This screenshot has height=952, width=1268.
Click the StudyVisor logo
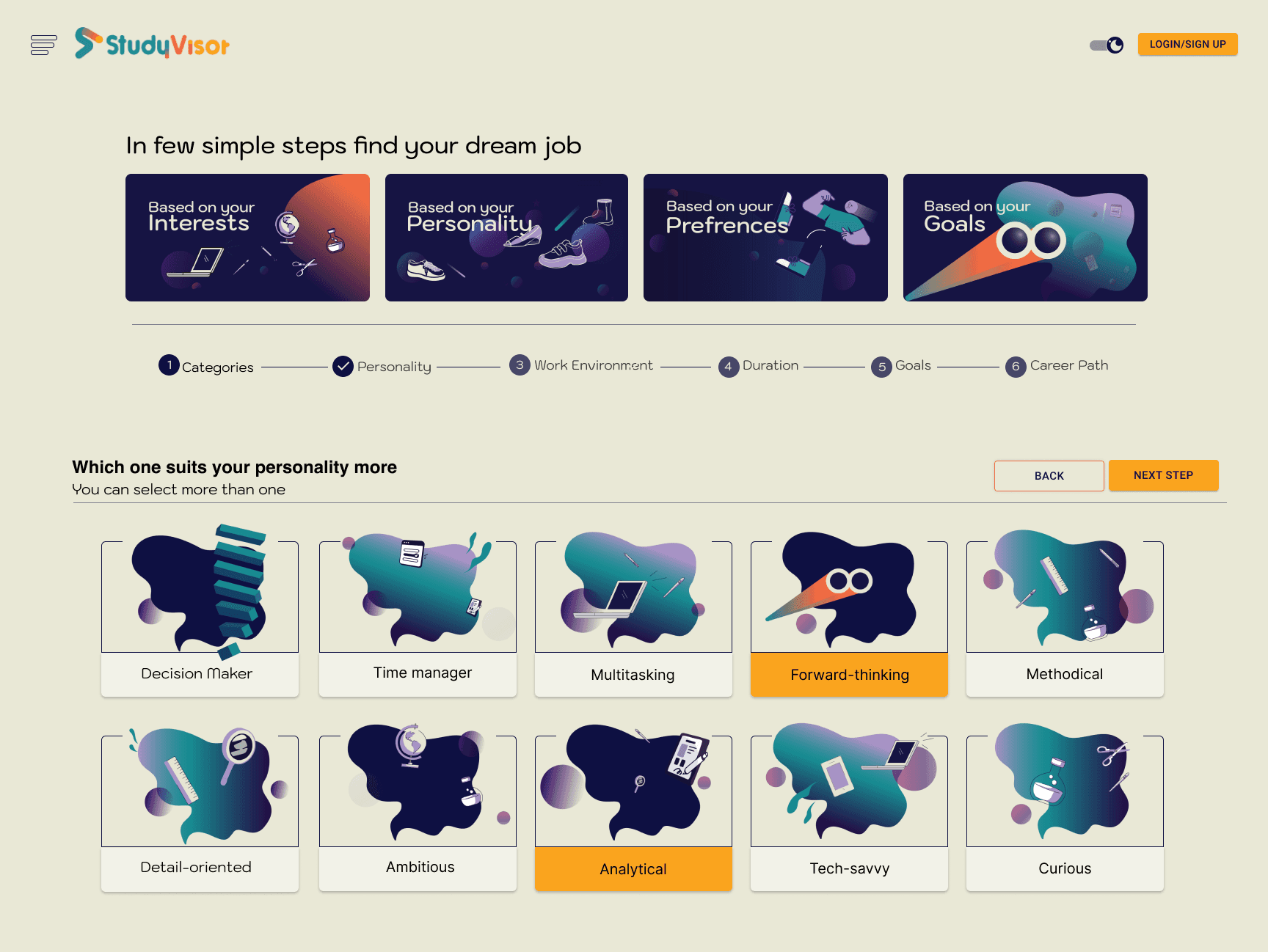tap(152, 43)
